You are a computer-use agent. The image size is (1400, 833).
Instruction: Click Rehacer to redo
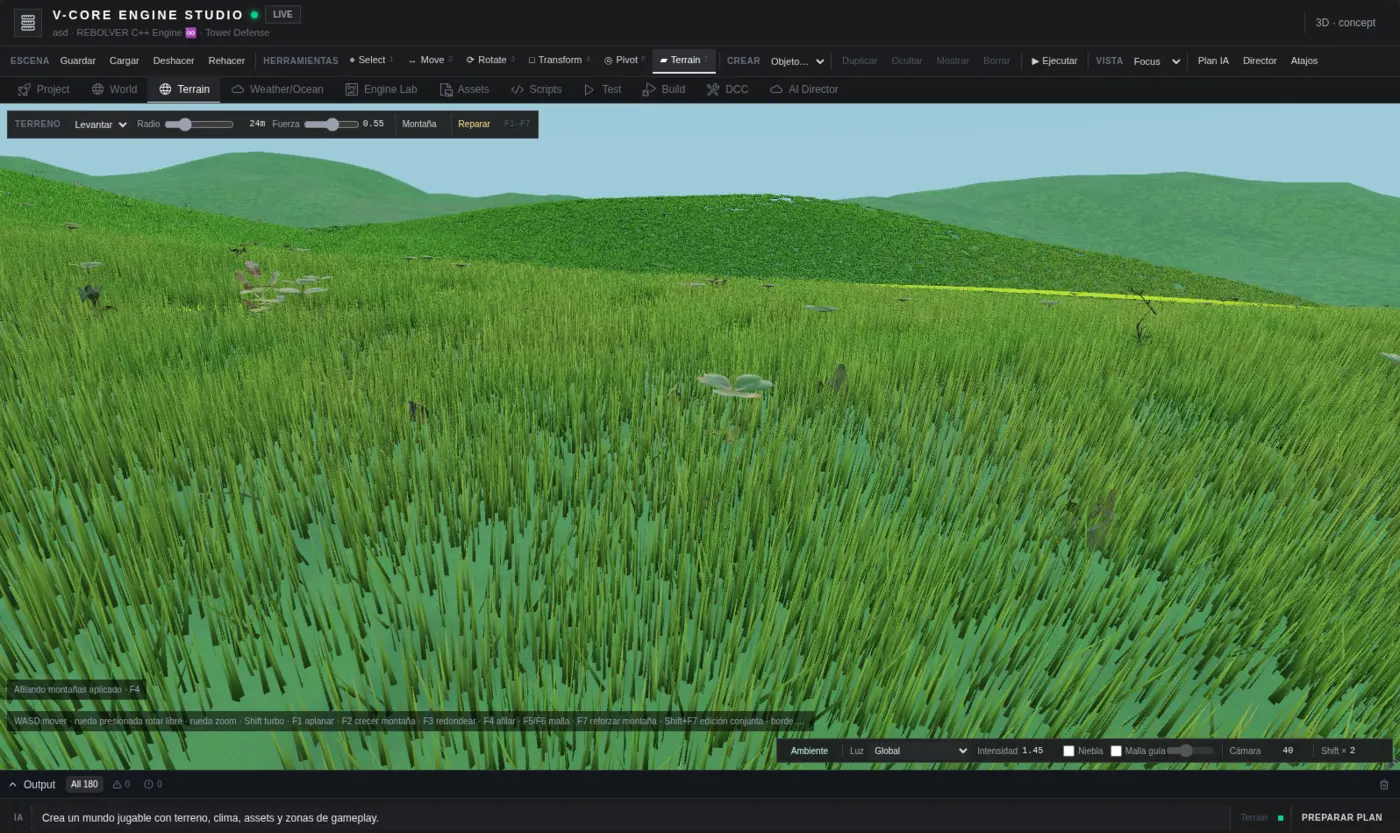[x=227, y=61]
